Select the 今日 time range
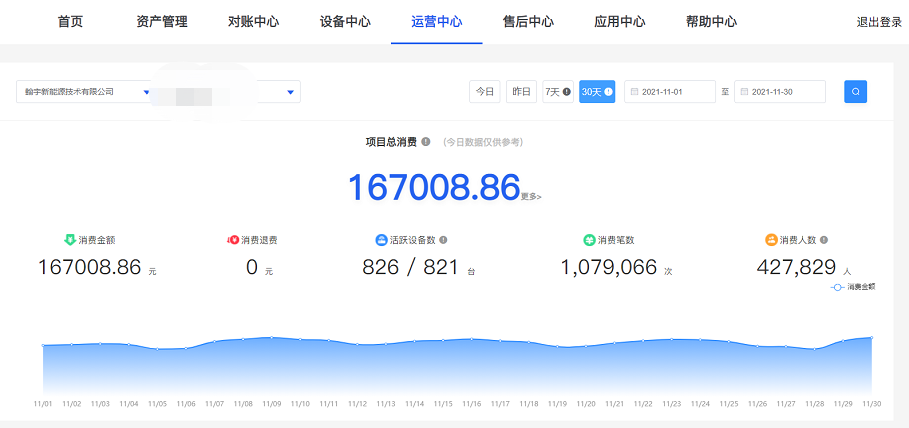 pyautogui.click(x=484, y=91)
